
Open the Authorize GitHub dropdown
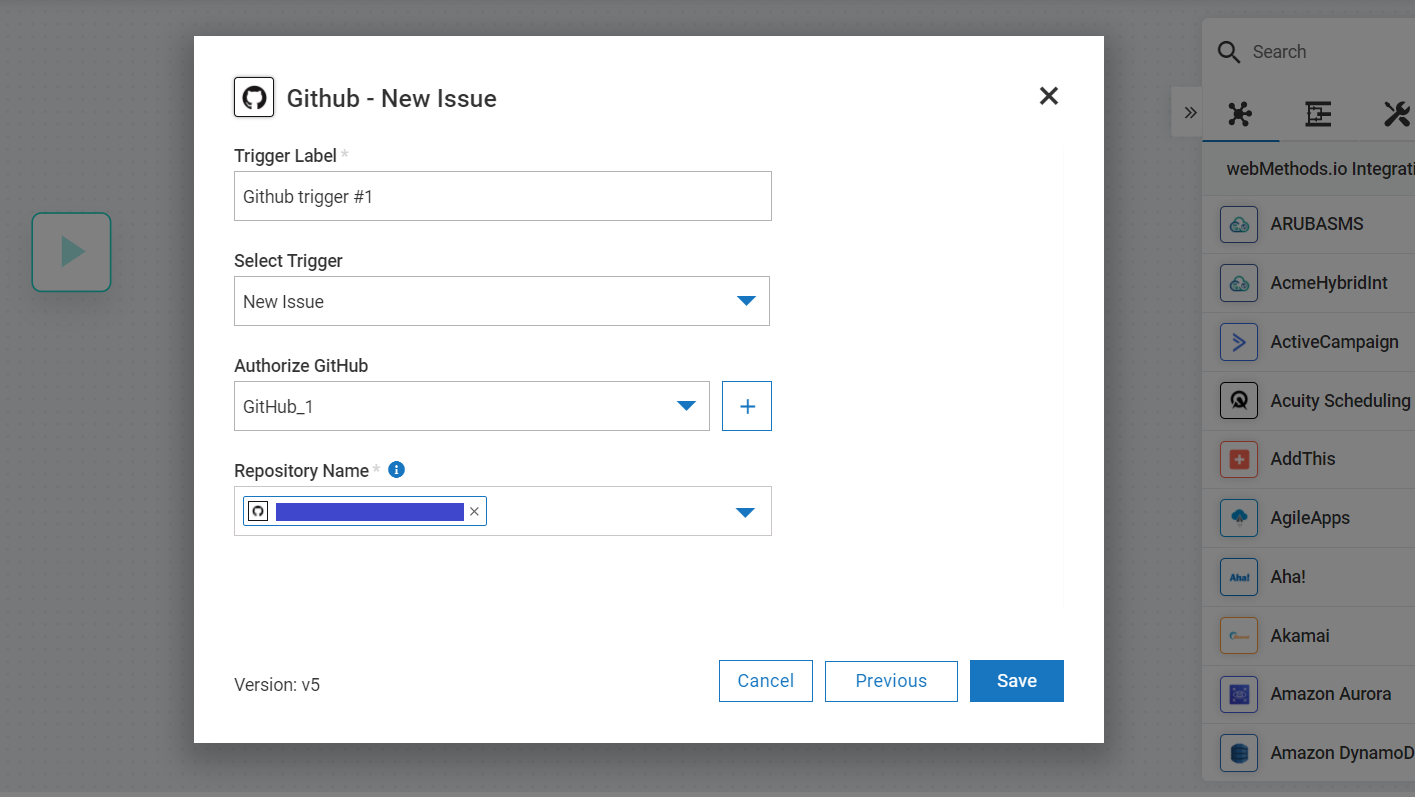686,406
